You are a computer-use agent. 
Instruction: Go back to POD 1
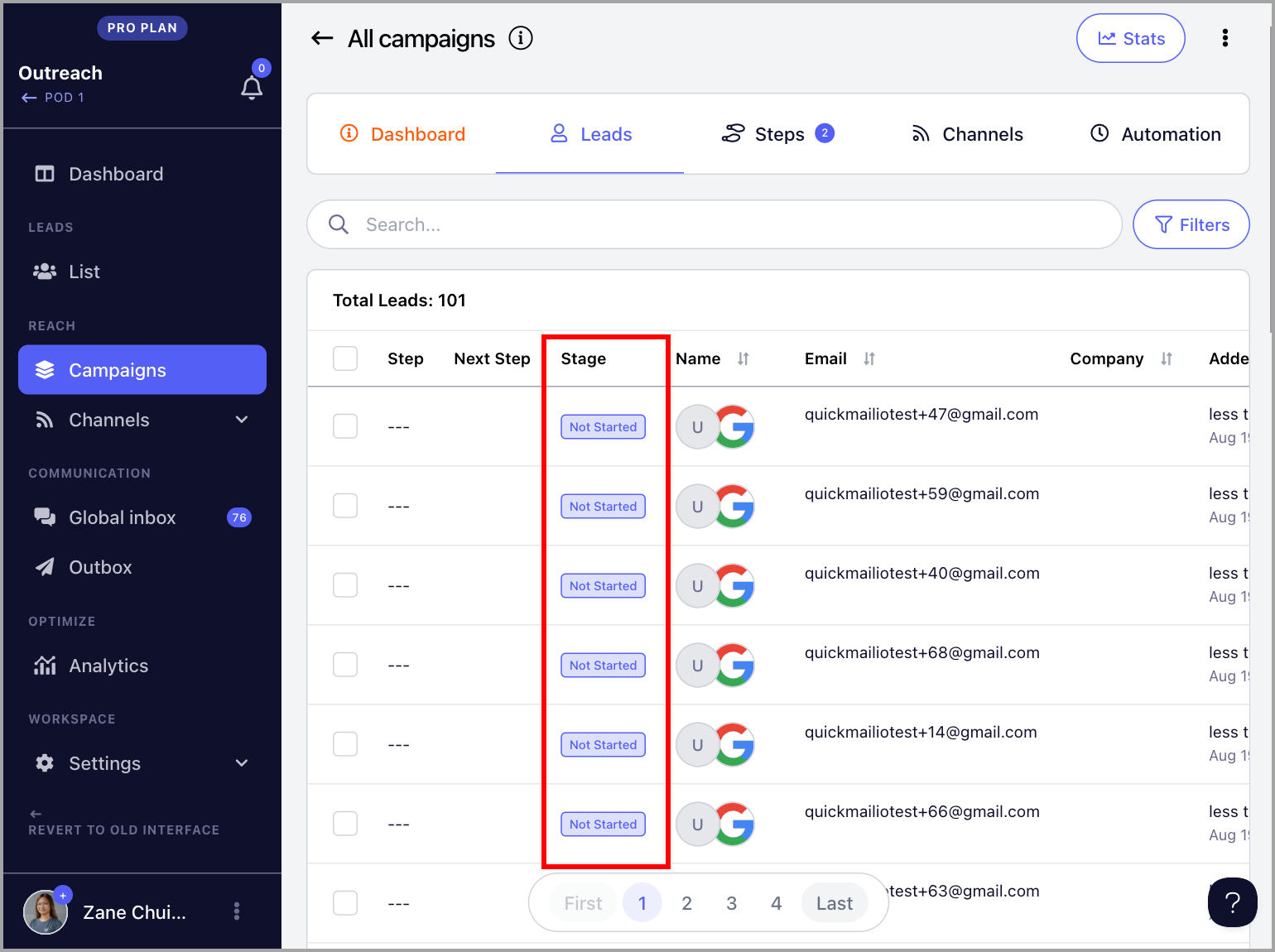53,98
